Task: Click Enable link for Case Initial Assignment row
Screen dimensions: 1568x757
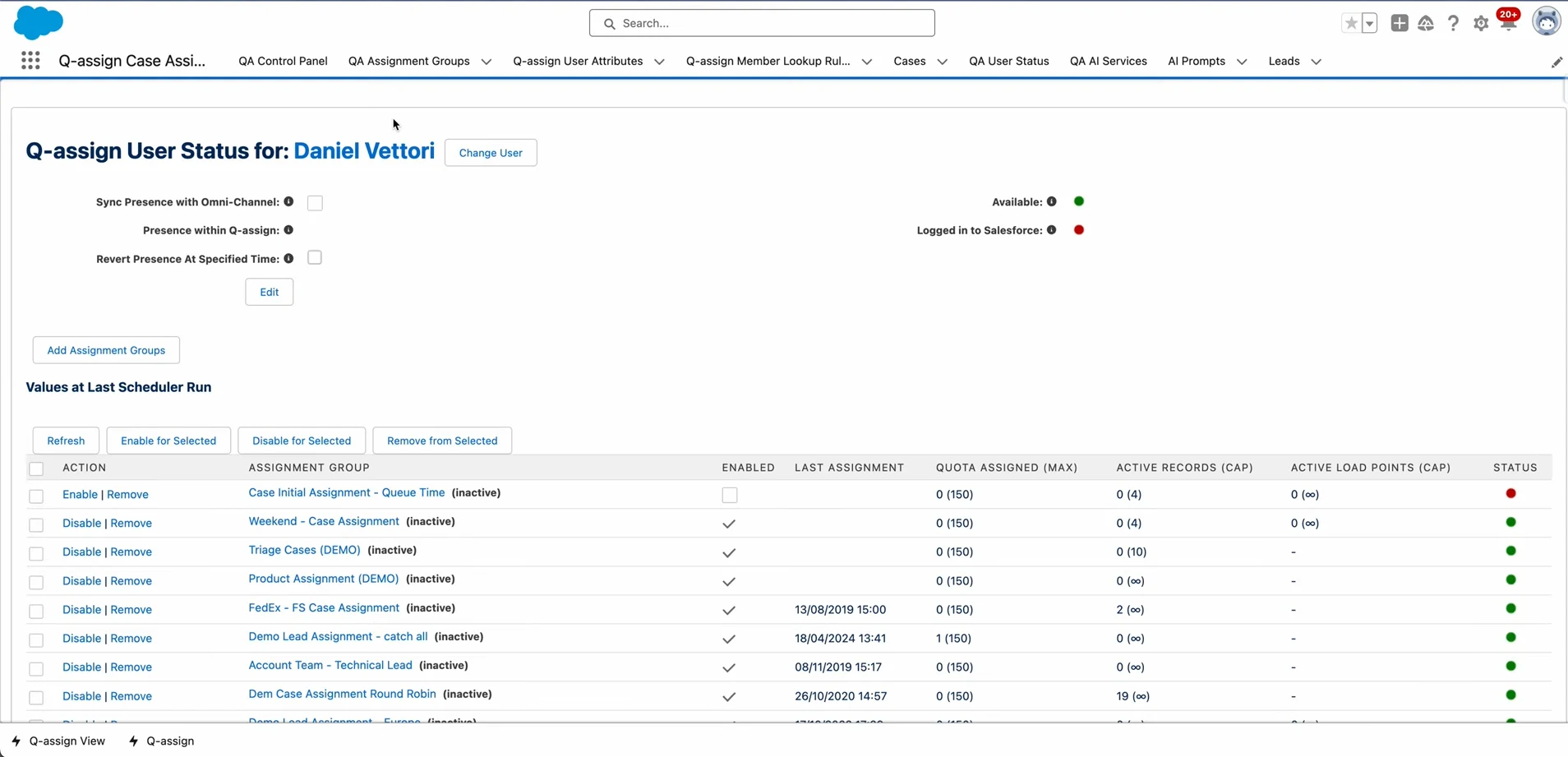Action: coord(80,494)
